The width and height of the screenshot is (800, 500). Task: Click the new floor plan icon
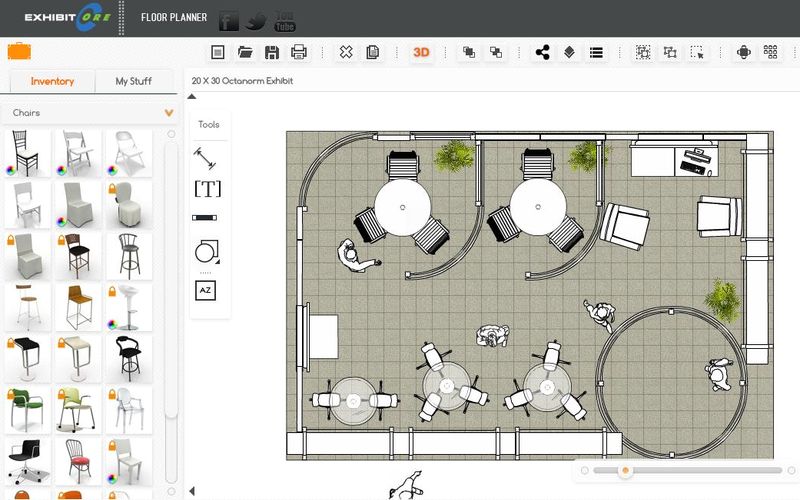coord(218,52)
